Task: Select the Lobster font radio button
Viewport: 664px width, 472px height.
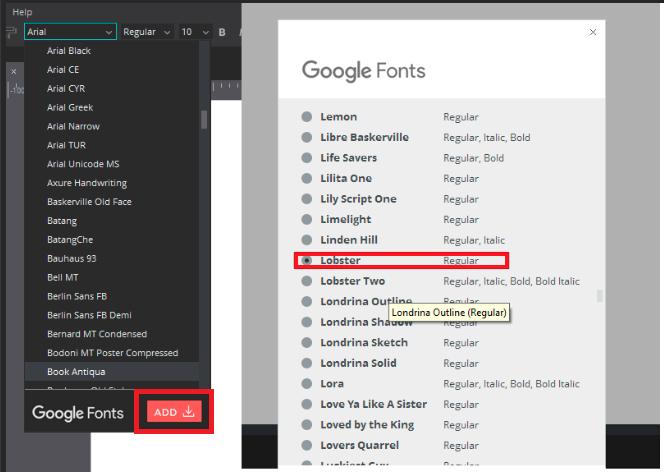Action: tap(307, 261)
